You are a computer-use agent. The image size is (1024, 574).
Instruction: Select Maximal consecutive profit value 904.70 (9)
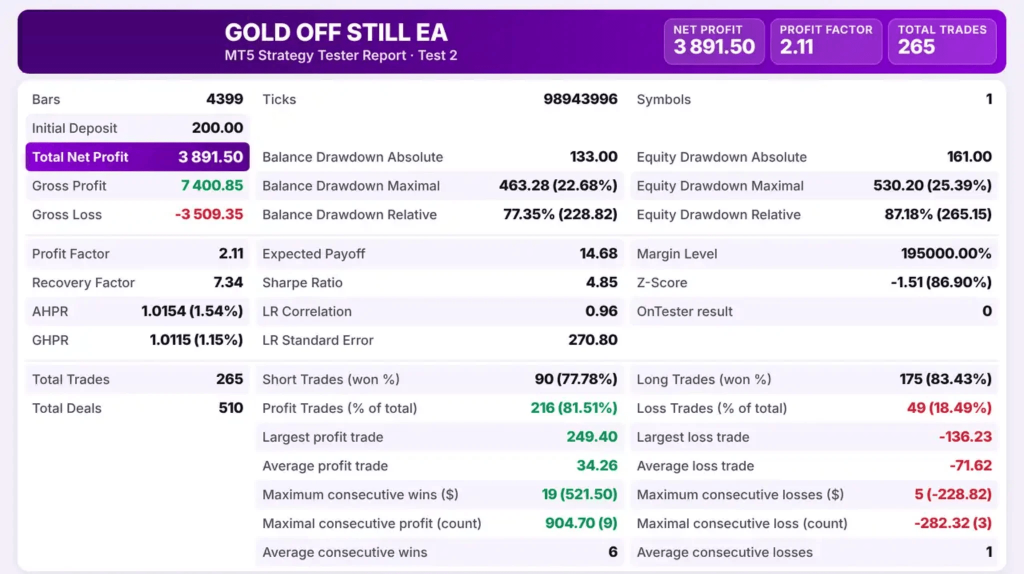click(581, 522)
